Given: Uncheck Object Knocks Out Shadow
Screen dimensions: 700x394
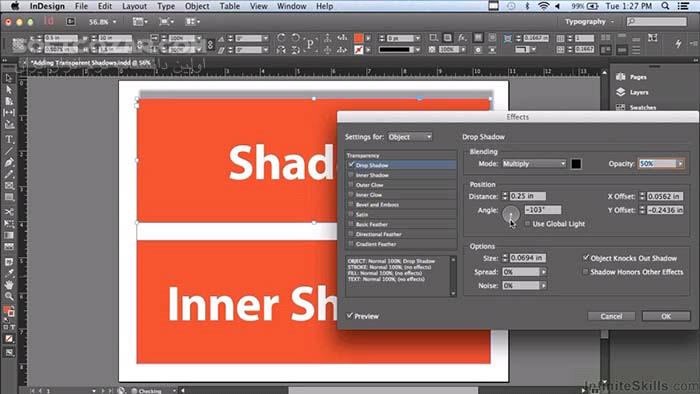Looking at the screenshot, I should [586, 258].
